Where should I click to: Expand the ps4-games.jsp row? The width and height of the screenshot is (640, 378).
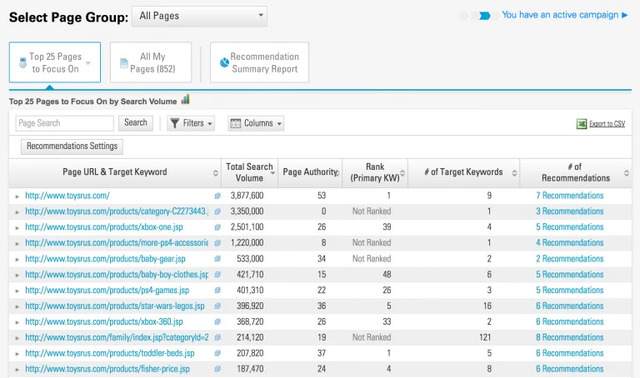[17, 291]
